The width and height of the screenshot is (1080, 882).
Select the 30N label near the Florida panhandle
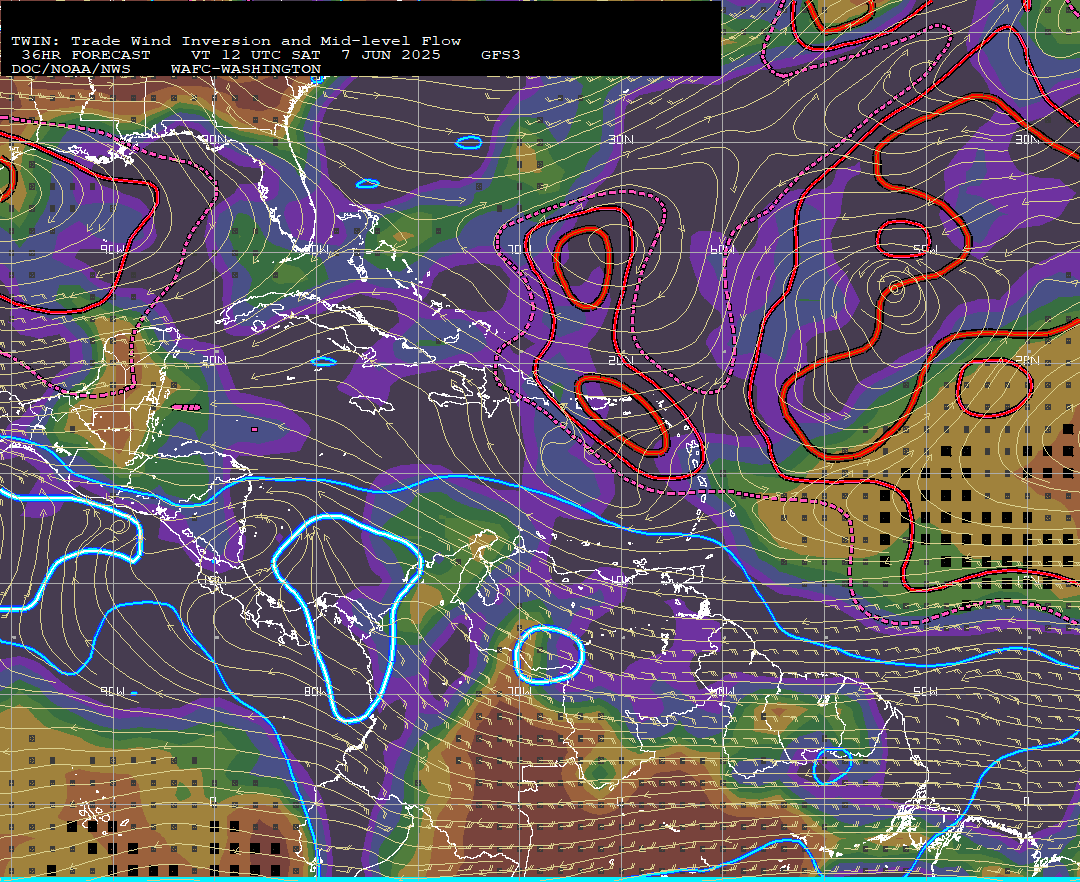point(214,139)
